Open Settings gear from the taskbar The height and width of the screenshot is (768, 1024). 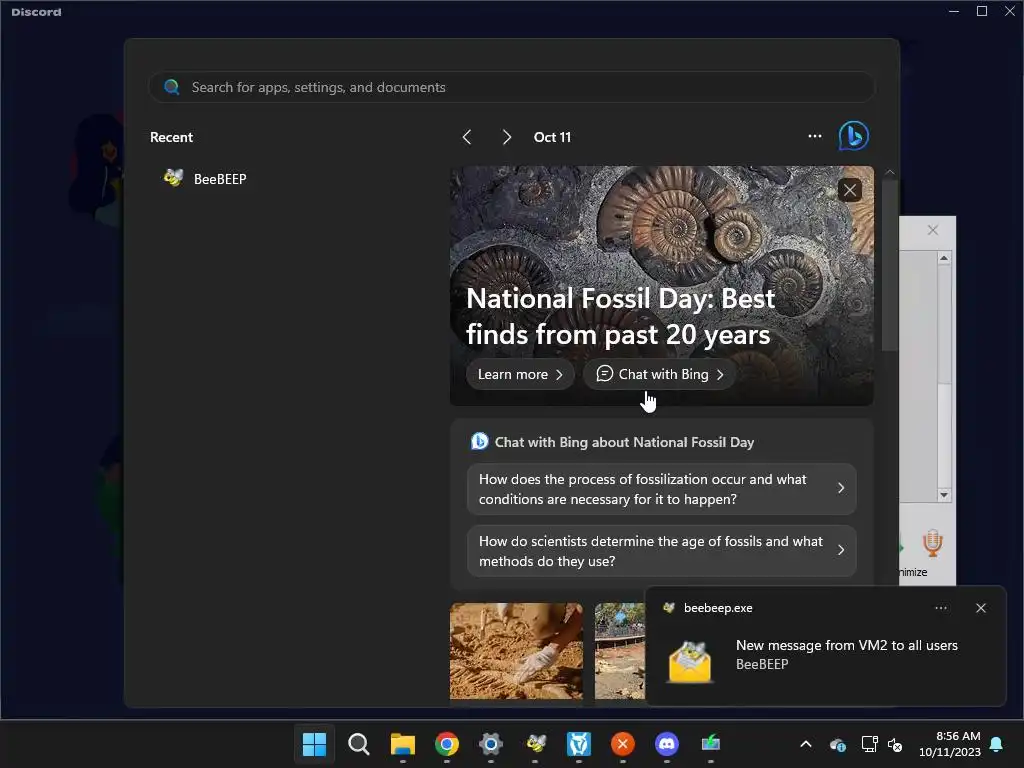490,743
